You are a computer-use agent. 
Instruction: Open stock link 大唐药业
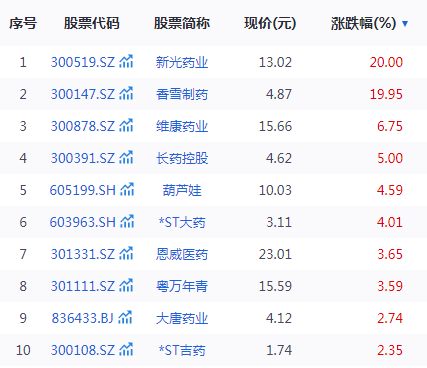pos(182,318)
